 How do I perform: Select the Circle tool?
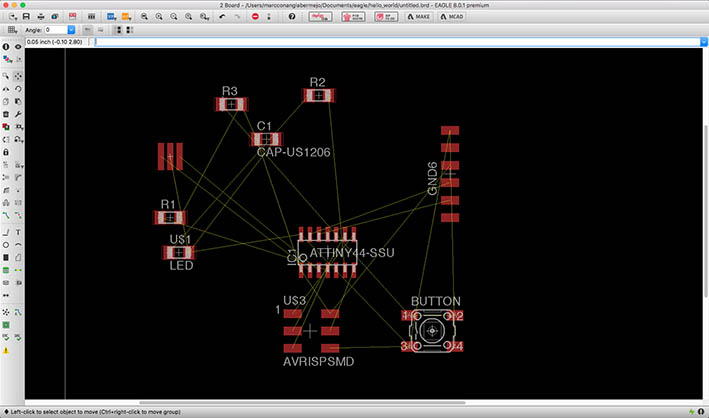(6, 245)
